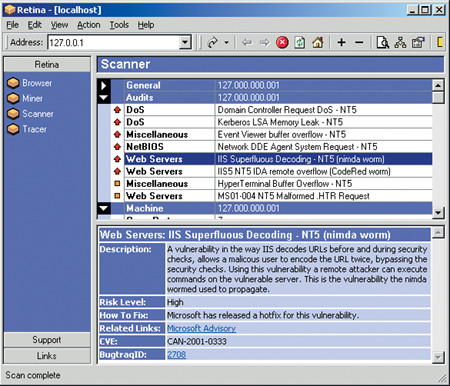
Task: Click the plus icon in the toolbar
Action: [341, 42]
